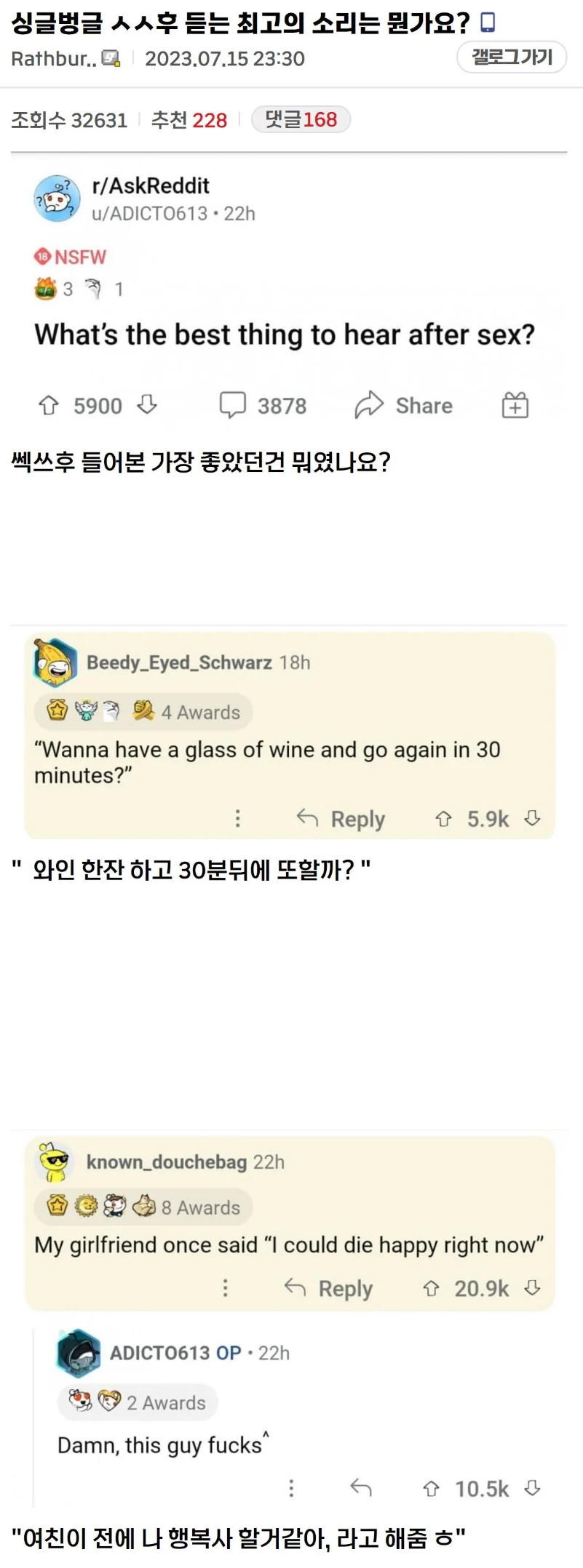Reply to Beedy_Eyed_Schwarz's comment
The image size is (583, 1568).
pyautogui.click(x=341, y=819)
